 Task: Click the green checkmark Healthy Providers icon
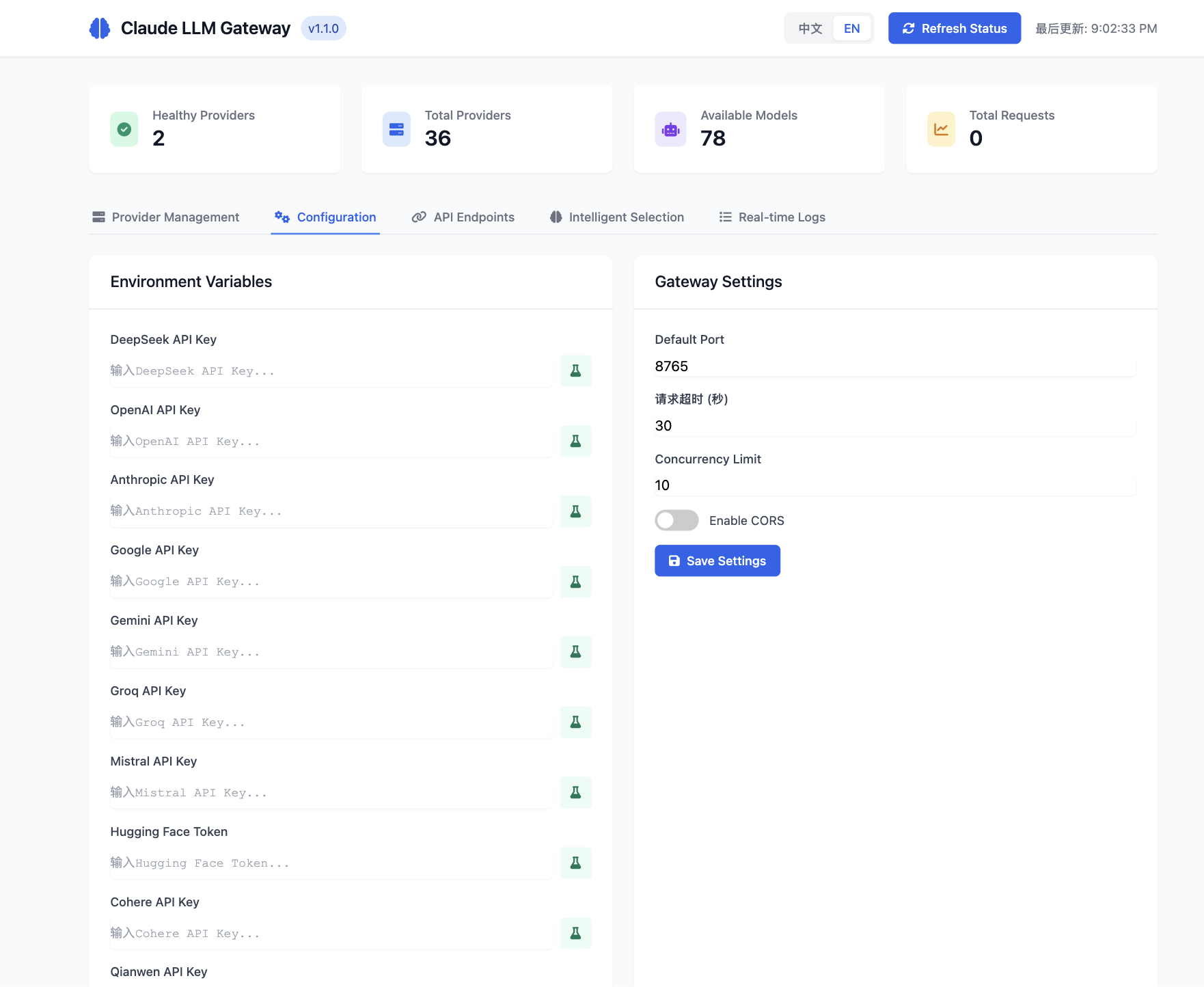point(124,129)
